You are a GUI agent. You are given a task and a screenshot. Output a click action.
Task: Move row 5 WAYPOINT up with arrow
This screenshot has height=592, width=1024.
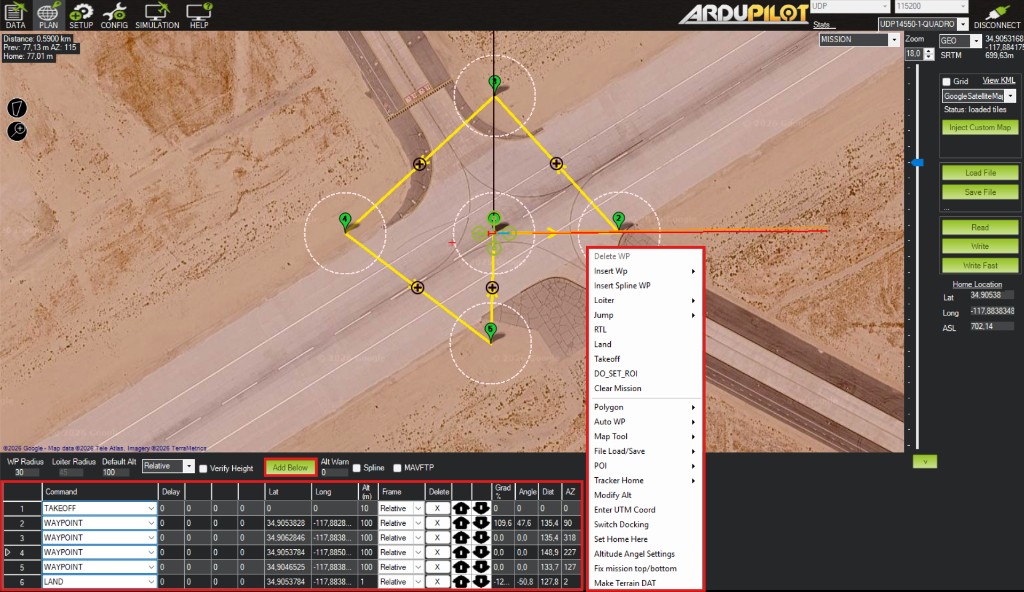tap(461, 567)
